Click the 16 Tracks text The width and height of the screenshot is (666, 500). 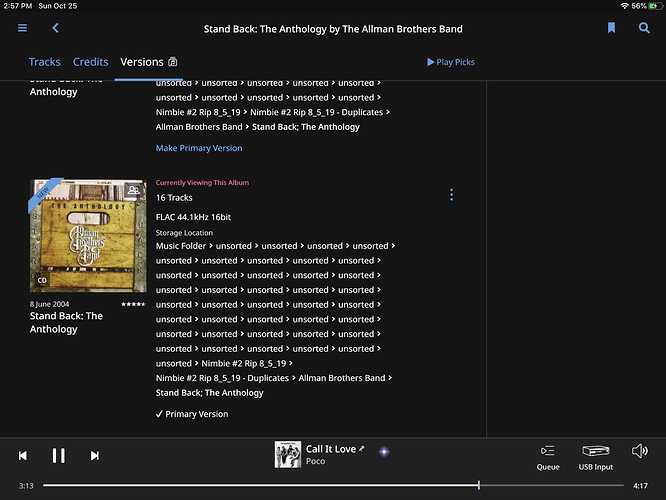point(174,198)
